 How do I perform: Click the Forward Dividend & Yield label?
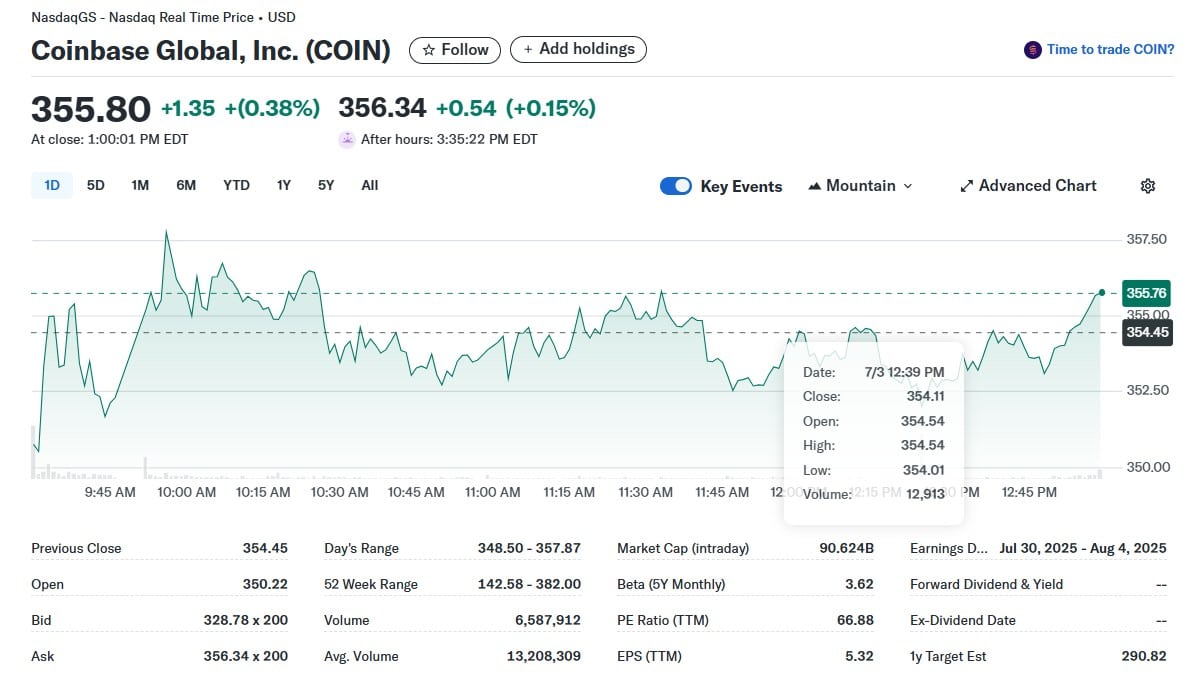(x=987, y=584)
